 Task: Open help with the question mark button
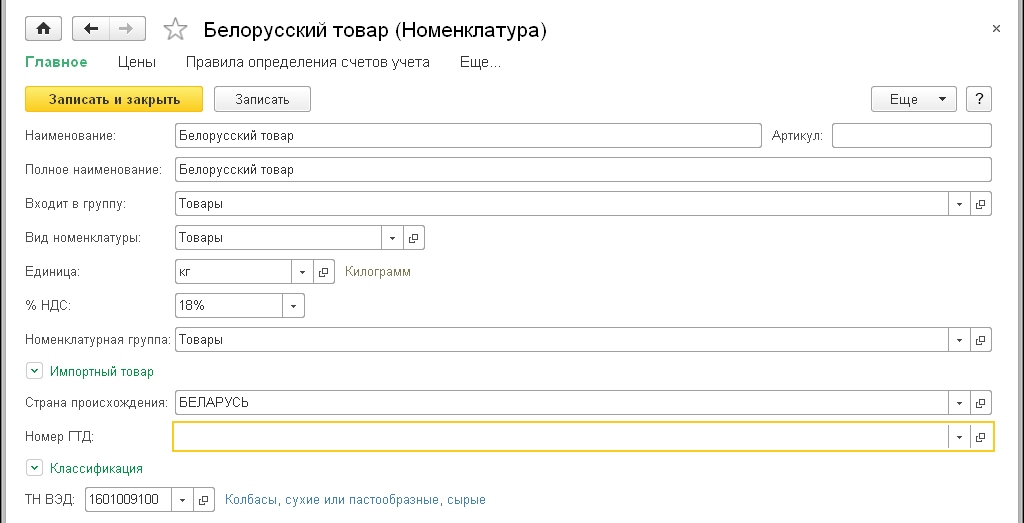pos(979,99)
